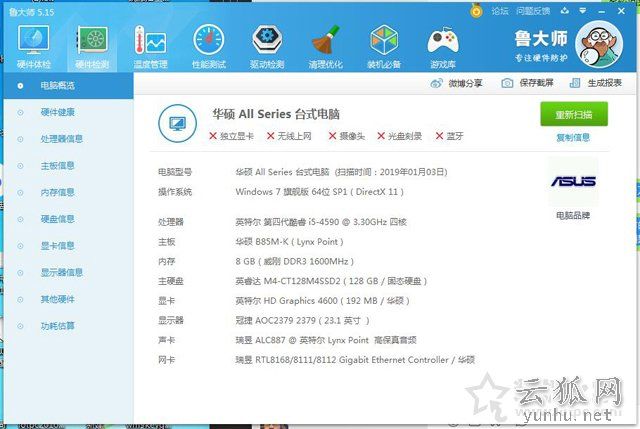Open 驱动检测 driver detection icon

pos(267,47)
